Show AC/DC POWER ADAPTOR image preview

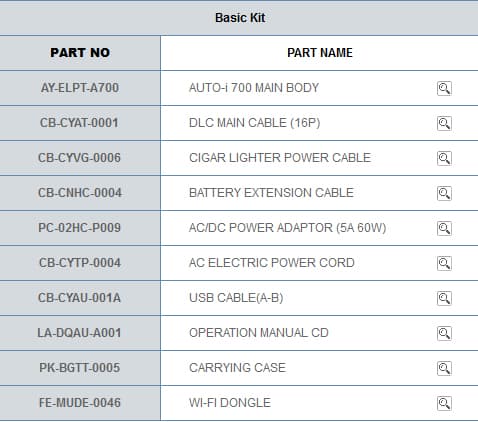pyautogui.click(x=444, y=228)
